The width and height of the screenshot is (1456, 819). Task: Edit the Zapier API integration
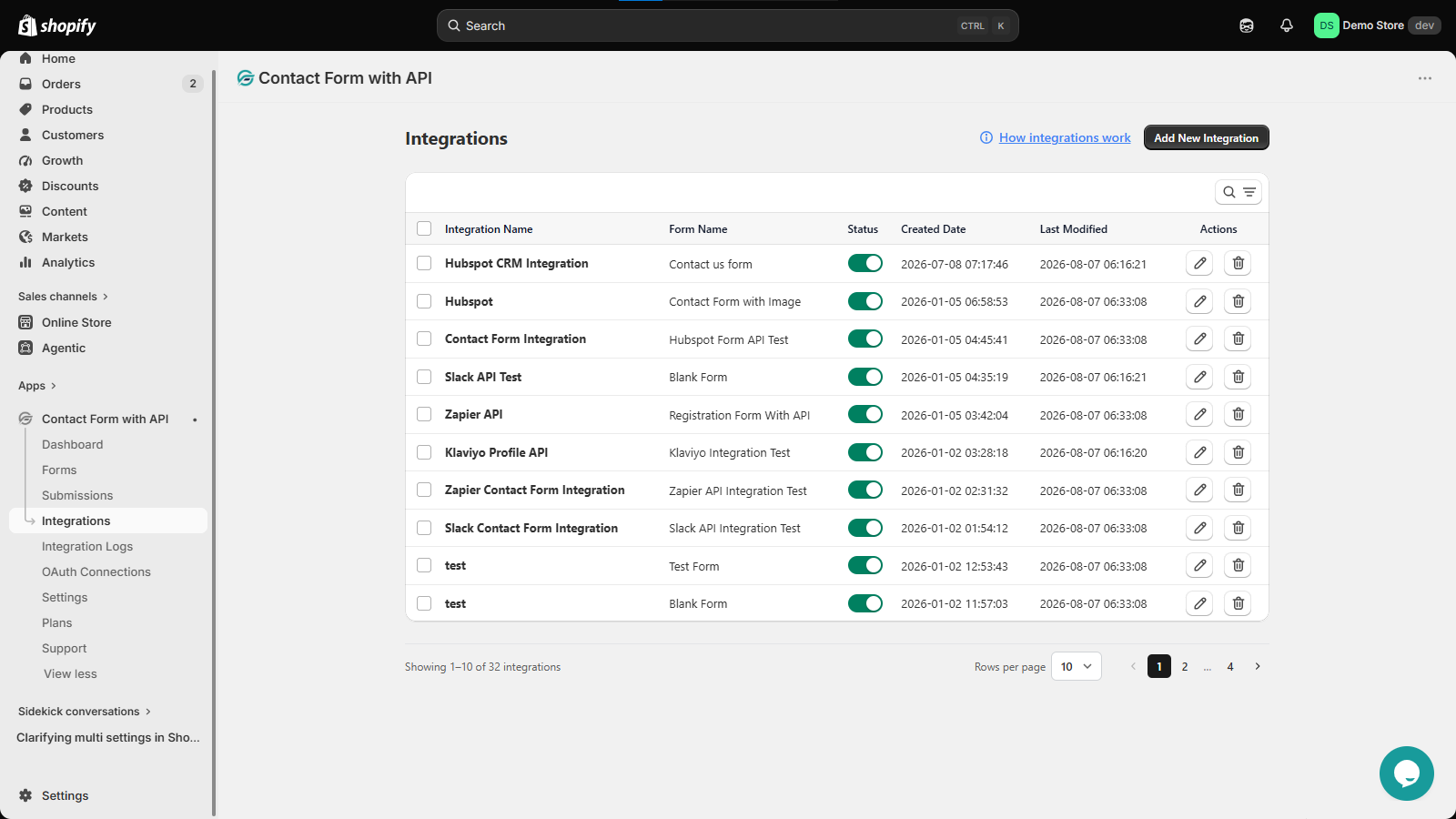pos(1199,415)
